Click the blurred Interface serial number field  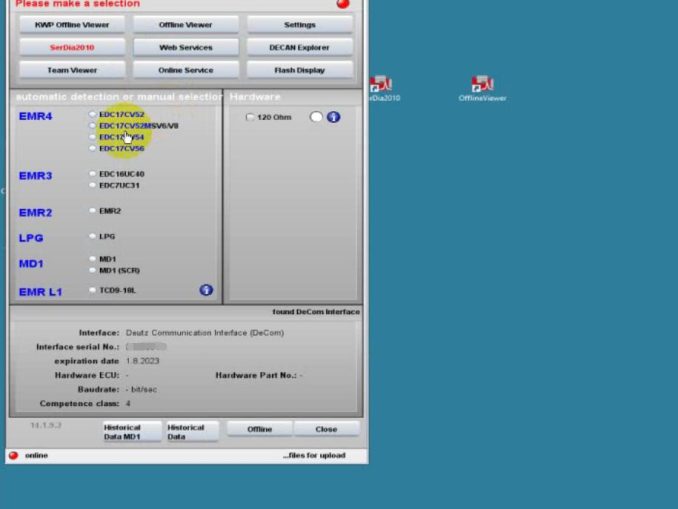point(146,346)
